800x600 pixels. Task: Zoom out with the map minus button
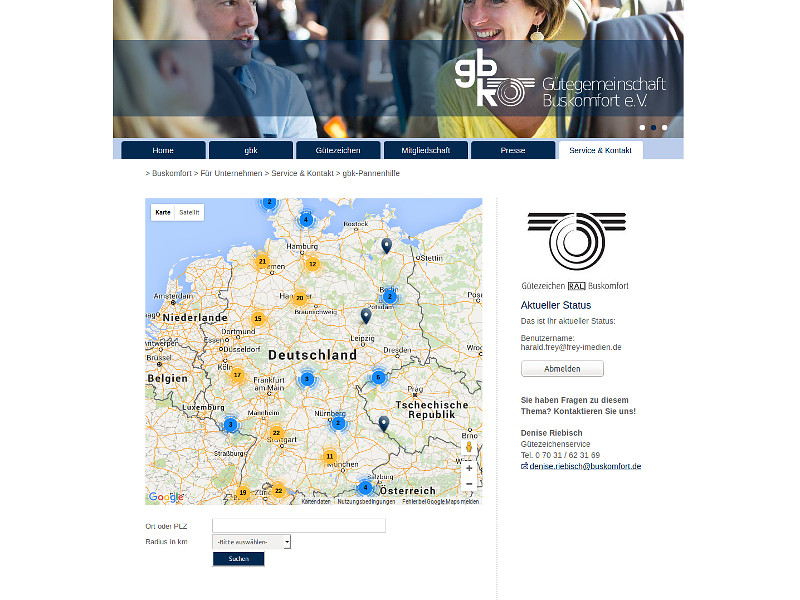point(469,484)
